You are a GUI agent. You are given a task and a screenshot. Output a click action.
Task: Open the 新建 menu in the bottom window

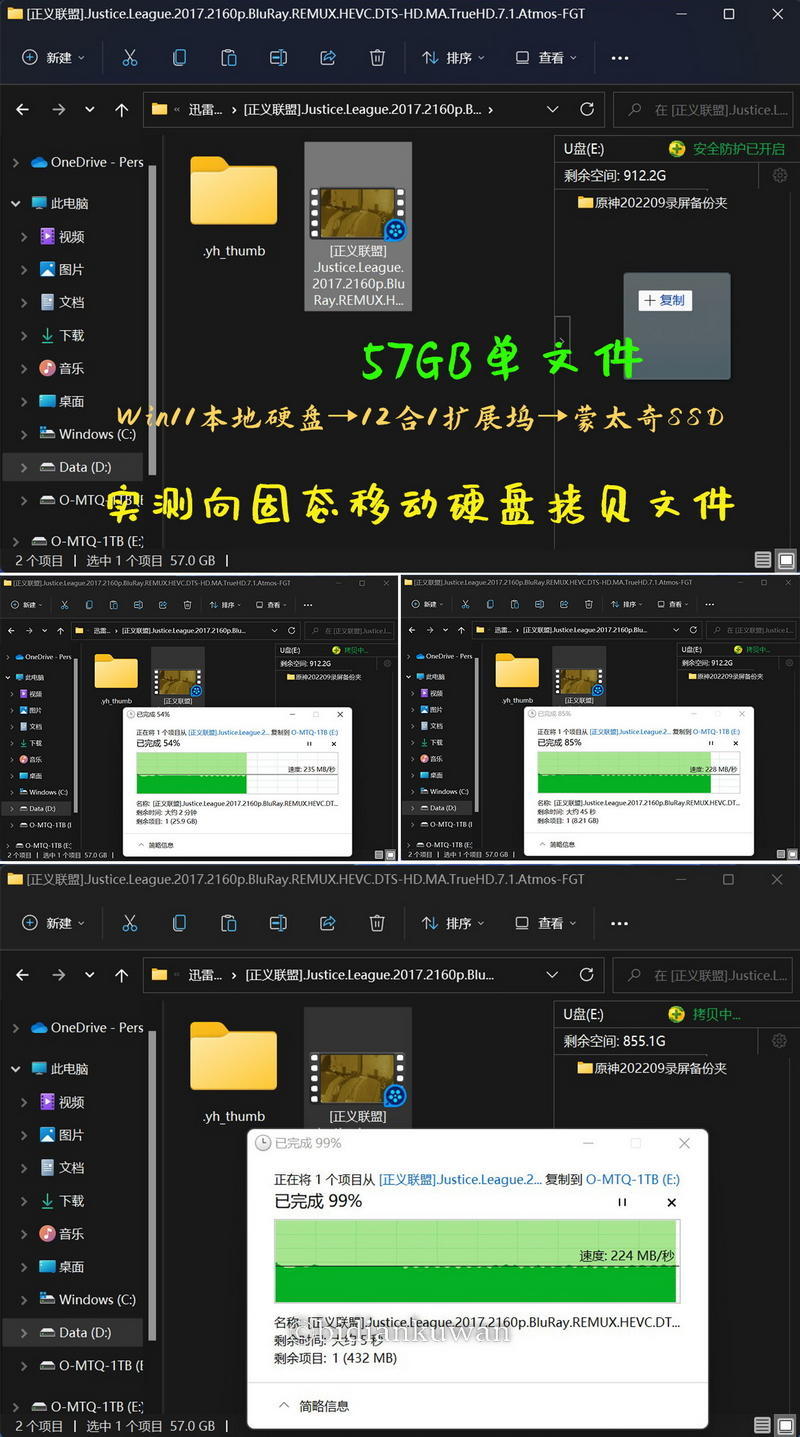coord(53,923)
